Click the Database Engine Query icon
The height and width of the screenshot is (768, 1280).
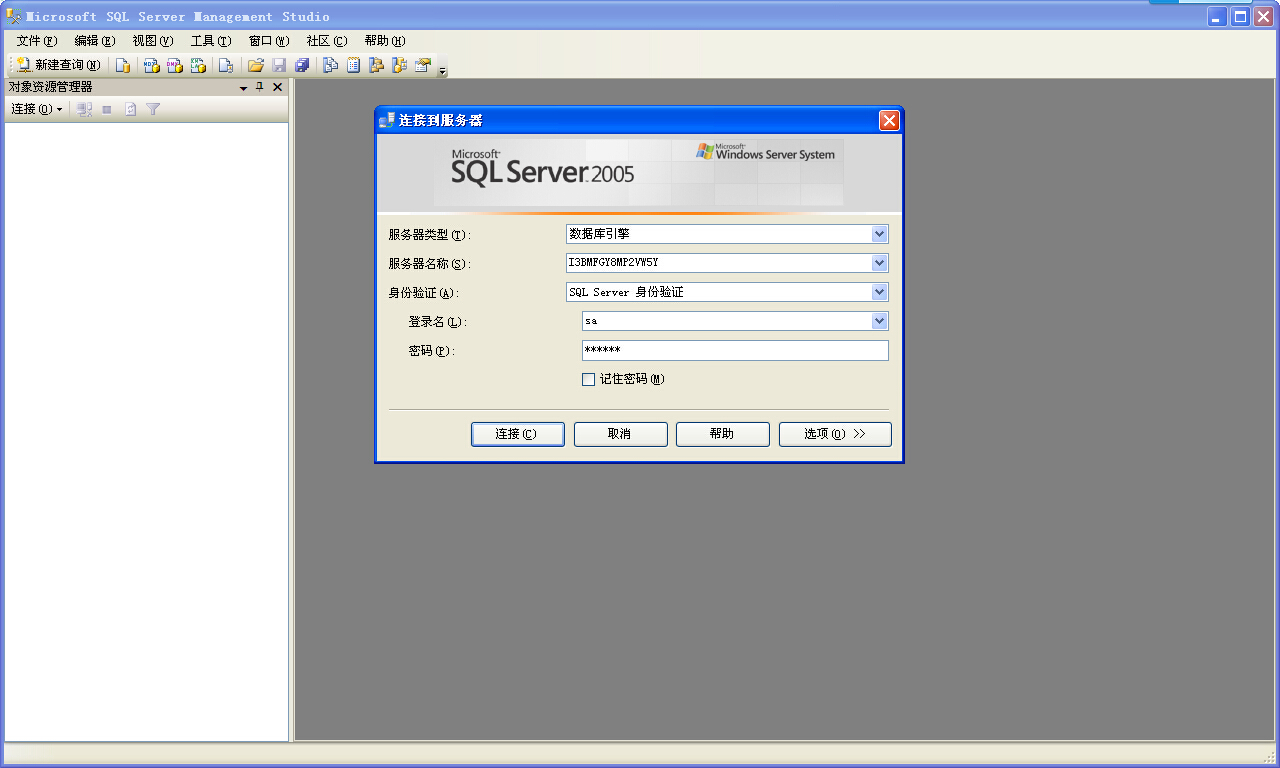coord(122,65)
